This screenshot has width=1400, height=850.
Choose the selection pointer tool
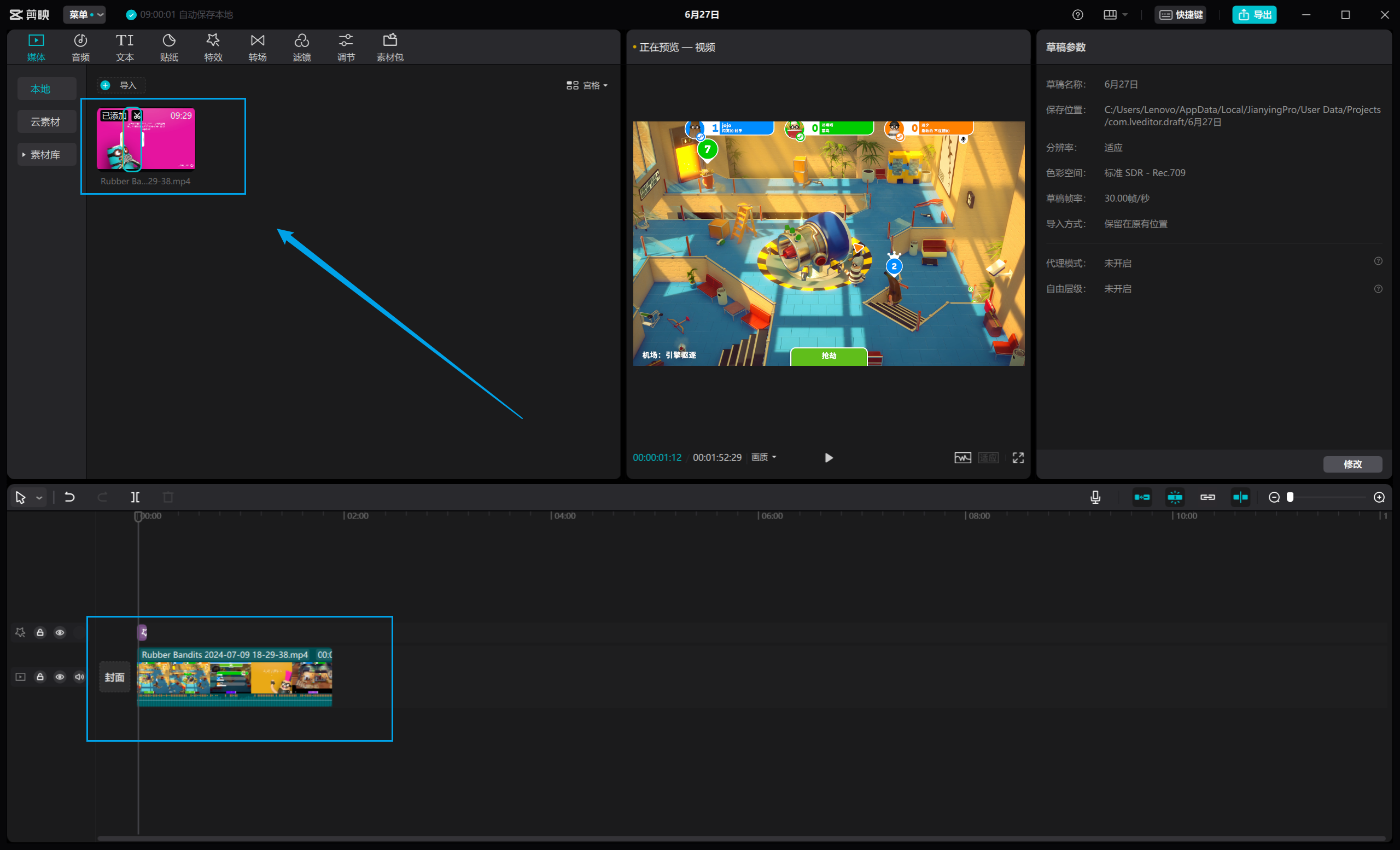point(20,498)
